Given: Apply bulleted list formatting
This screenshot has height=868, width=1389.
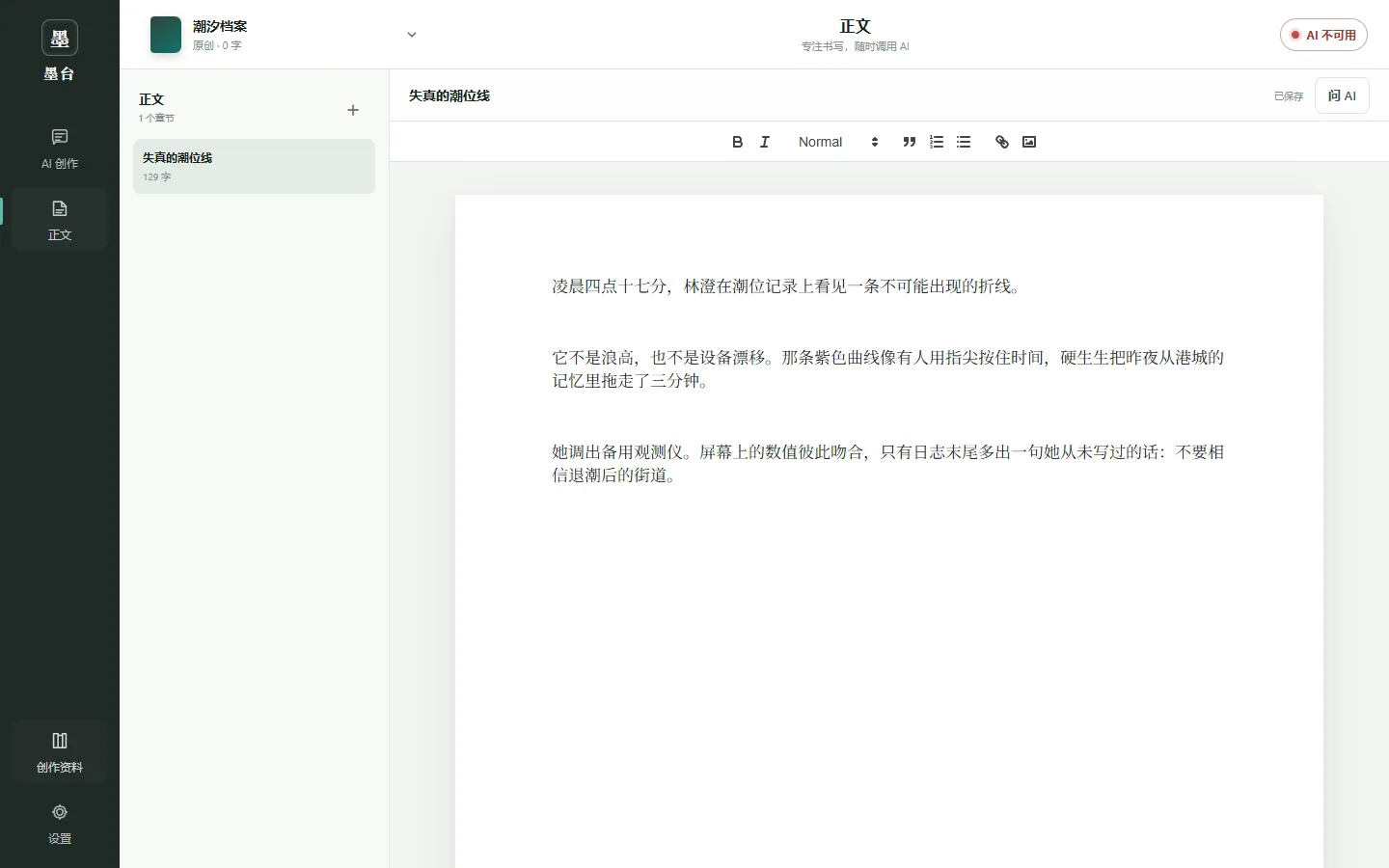Looking at the screenshot, I should pos(964,142).
